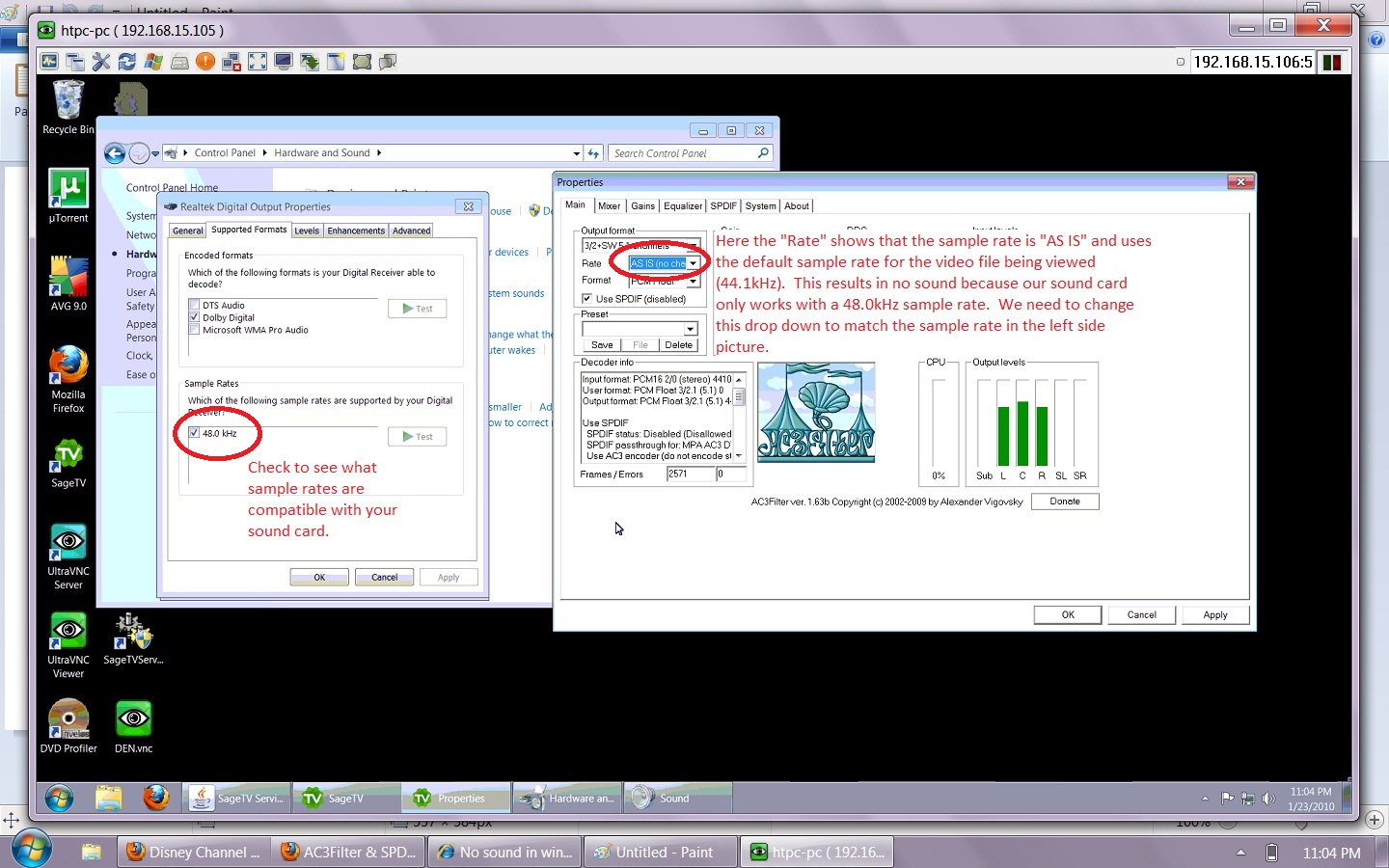Image resolution: width=1389 pixels, height=868 pixels.
Task: Open VNC chat using speech bubbles icon
Action: 388,62
